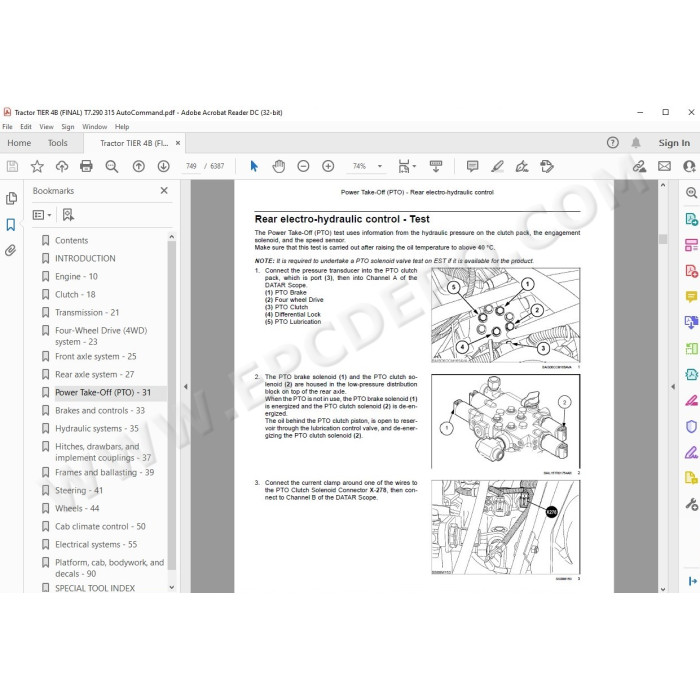Viewport: 700px width, 700px height.
Task: Jump to Clutch - 18 bookmark
Action: pyautogui.click(x=75, y=295)
